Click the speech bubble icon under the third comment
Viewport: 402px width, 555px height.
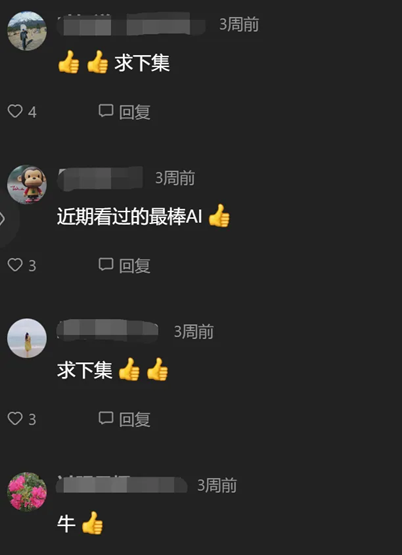pyautogui.click(x=105, y=418)
